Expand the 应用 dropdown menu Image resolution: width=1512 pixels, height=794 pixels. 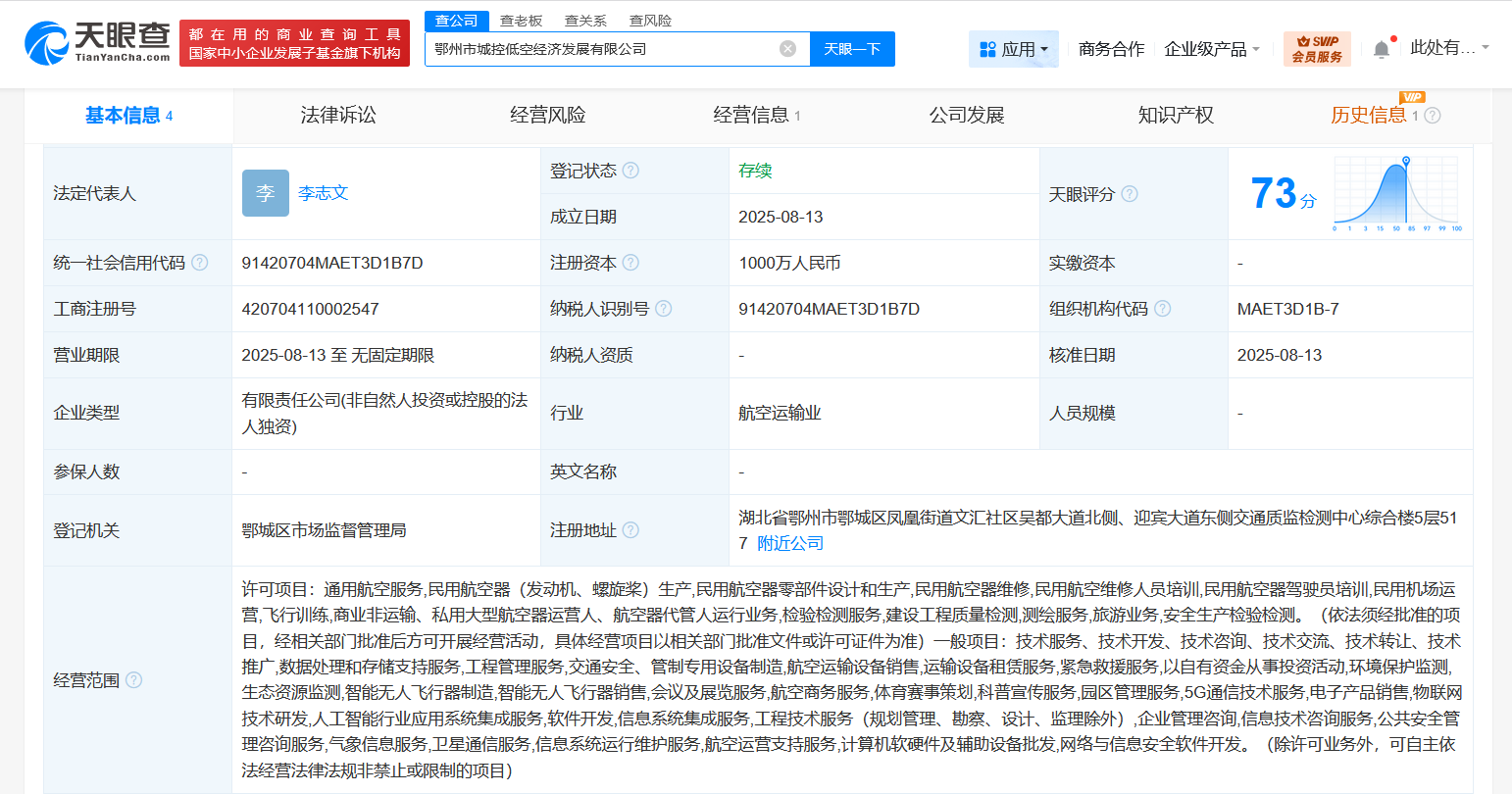1014,49
